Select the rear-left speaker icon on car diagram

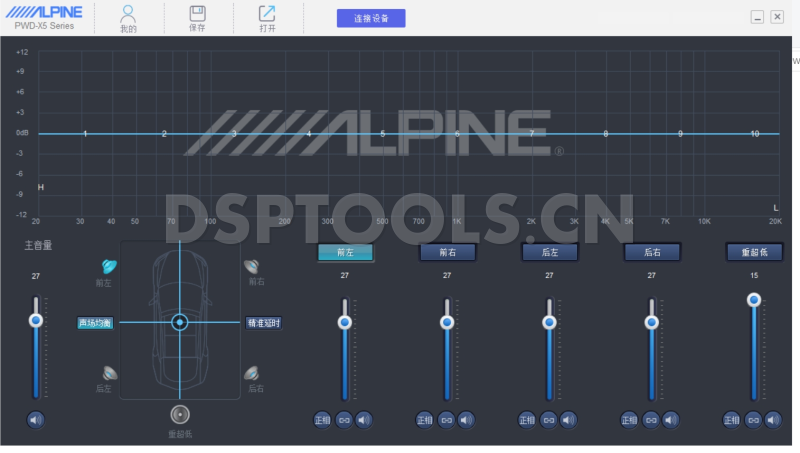point(109,373)
